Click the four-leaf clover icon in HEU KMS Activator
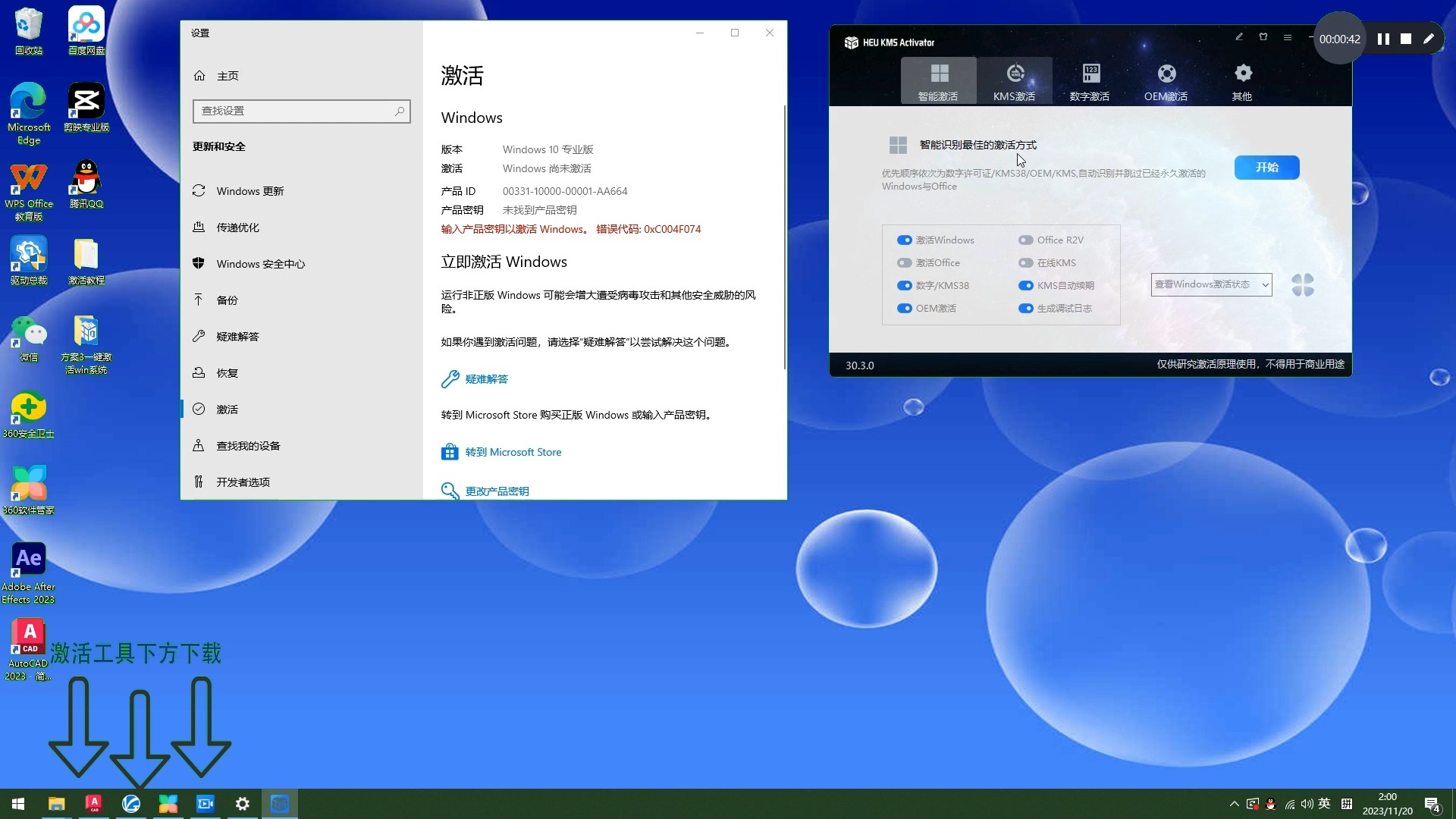Screen dimensions: 1456x819 (x=1303, y=285)
